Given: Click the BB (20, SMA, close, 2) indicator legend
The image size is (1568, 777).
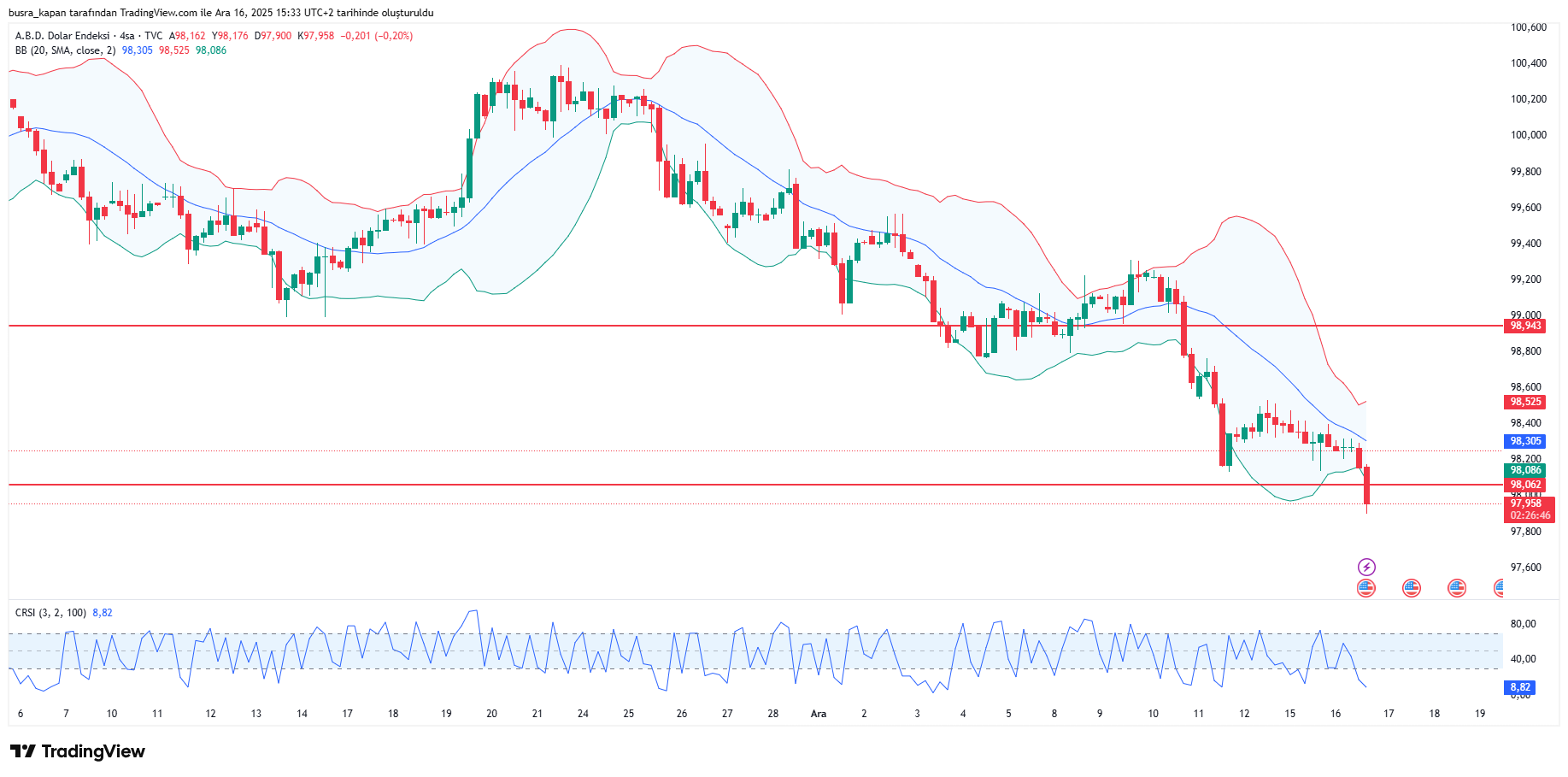Looking at the screenshot, I should pos(65,50).
